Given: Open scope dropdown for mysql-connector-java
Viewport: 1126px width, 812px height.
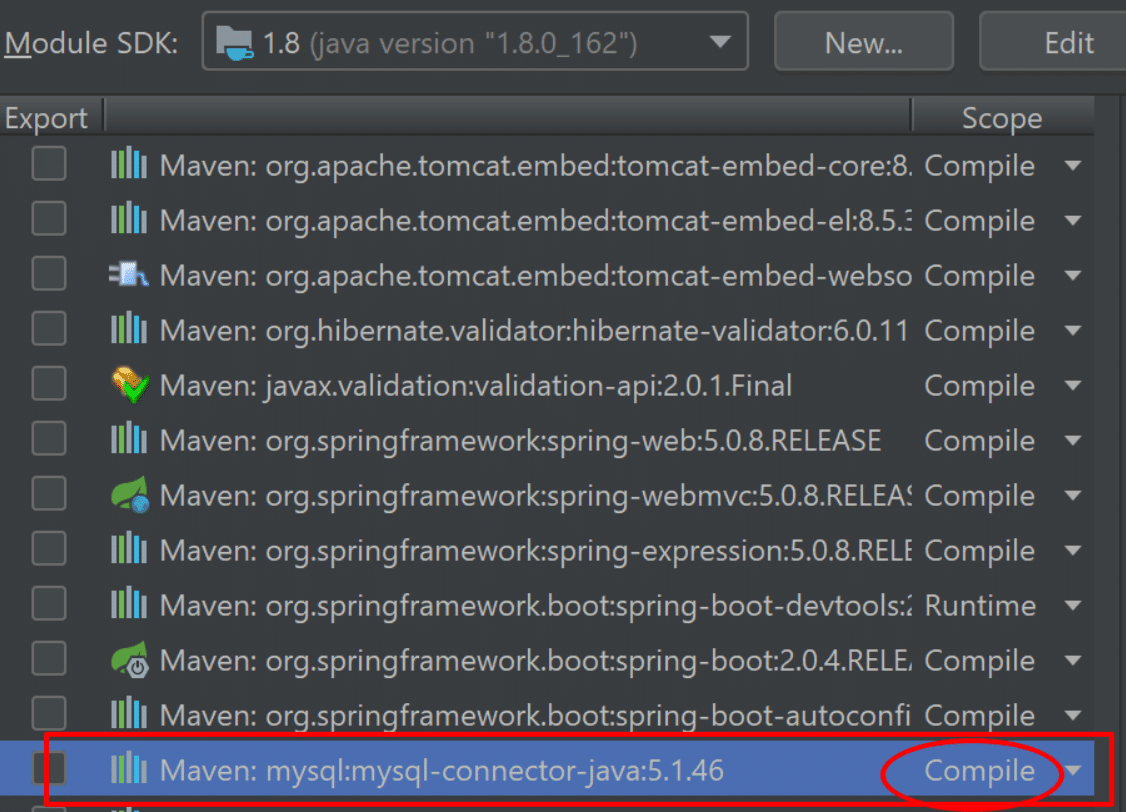Looking at the screenshot, I should click(x=1073, y=770).
